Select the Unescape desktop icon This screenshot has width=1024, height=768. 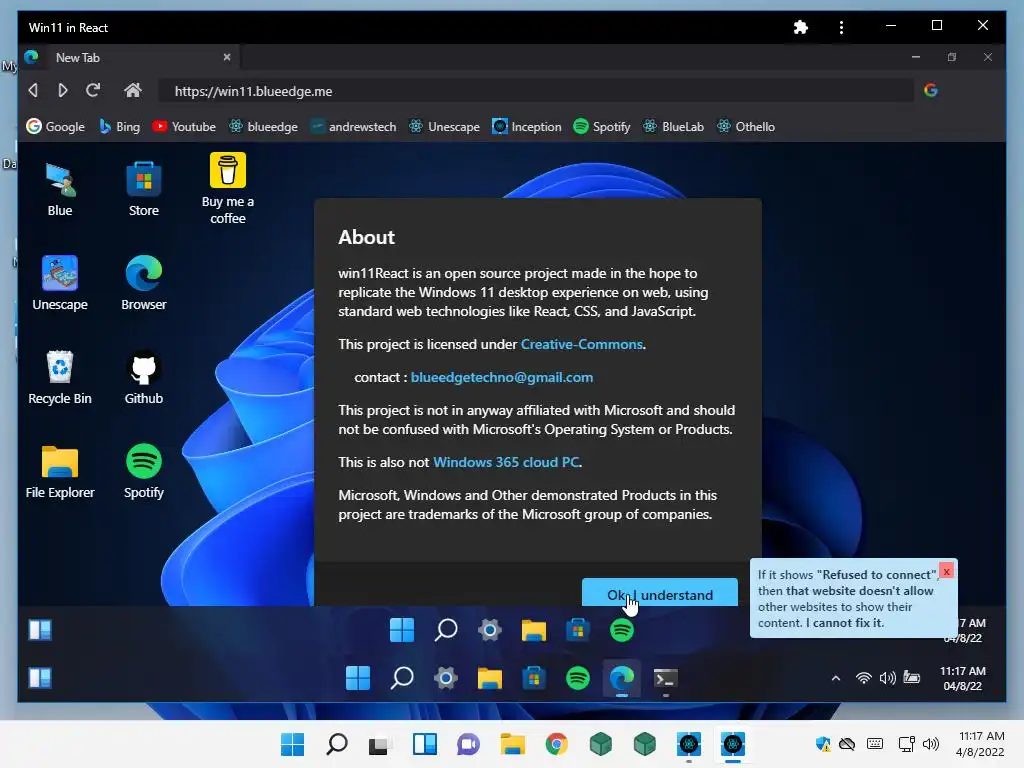click(x=59, y=283)
